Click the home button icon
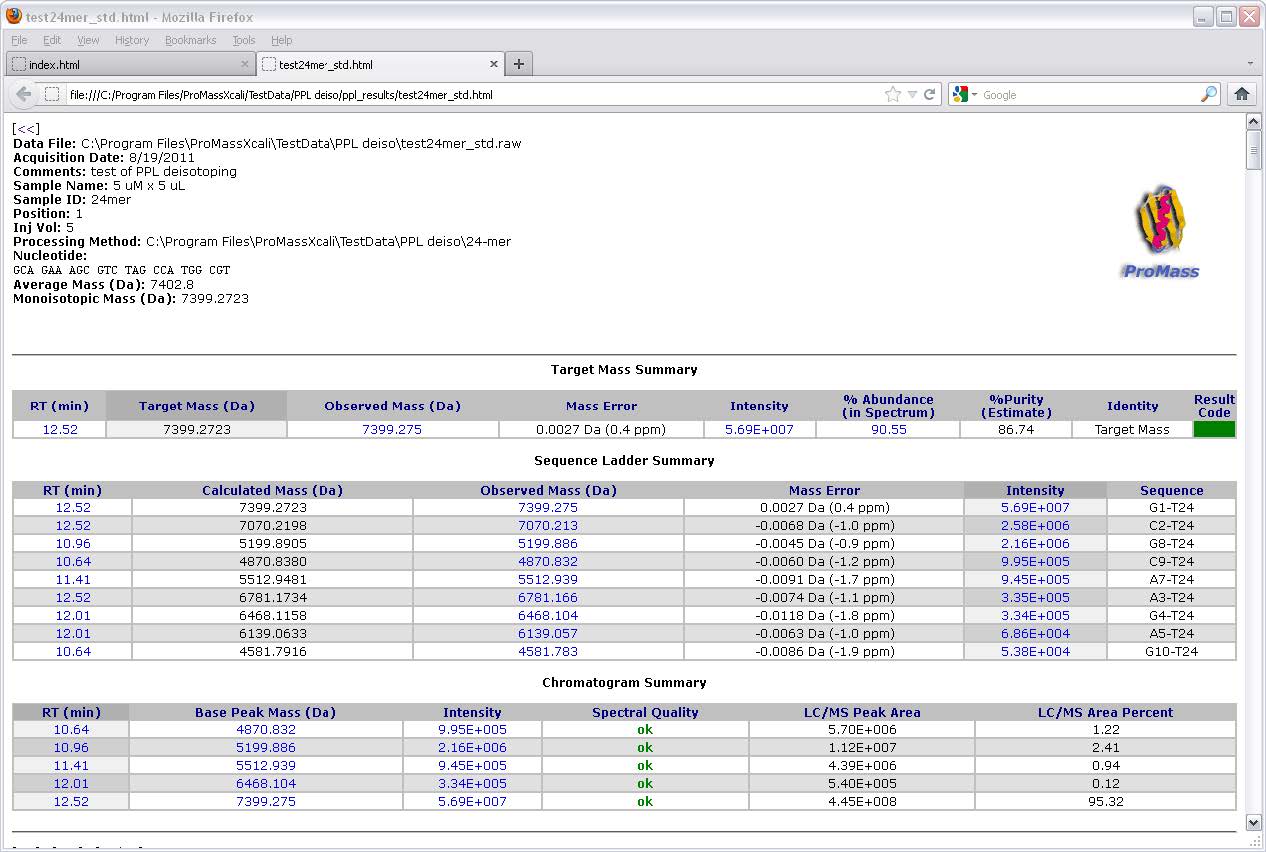The width and height of the screenshot is (1266, 852). pos(1242,94)
